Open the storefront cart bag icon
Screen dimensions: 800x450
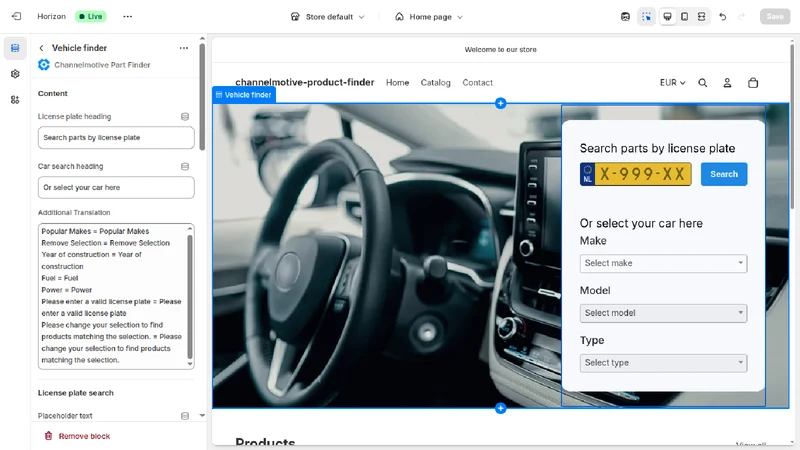click(753, 83)
